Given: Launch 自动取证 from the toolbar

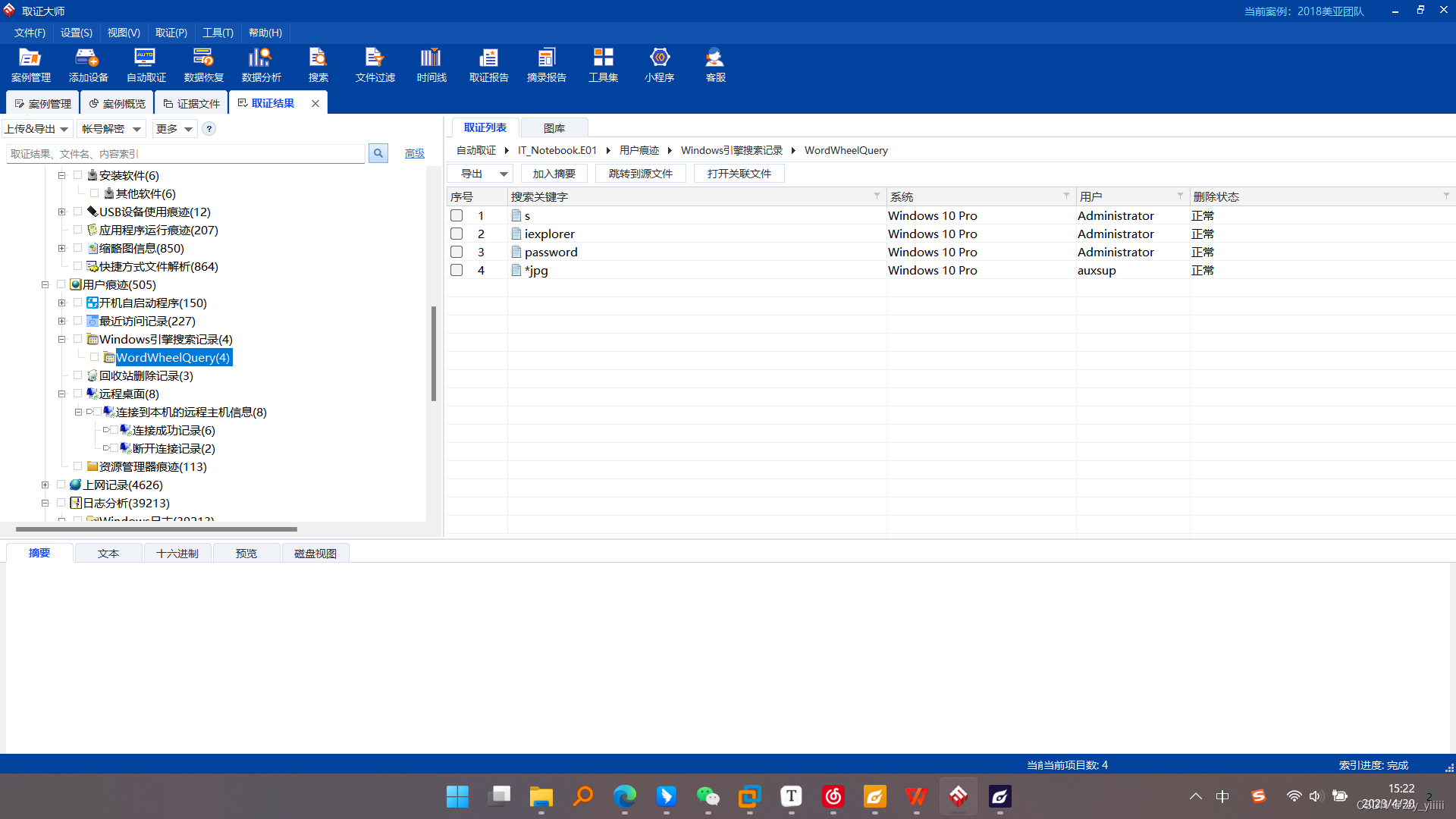Looking at the screenshot, I should [x=146, y=64].
